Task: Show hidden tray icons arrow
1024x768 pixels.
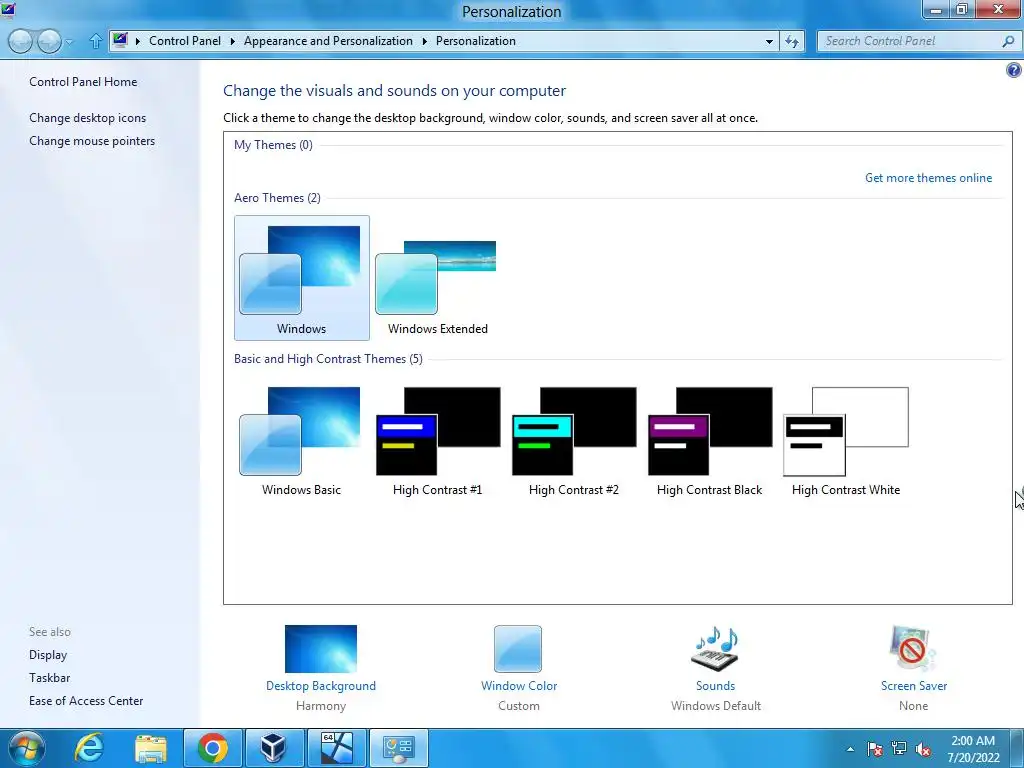Action: click(850, 749)
